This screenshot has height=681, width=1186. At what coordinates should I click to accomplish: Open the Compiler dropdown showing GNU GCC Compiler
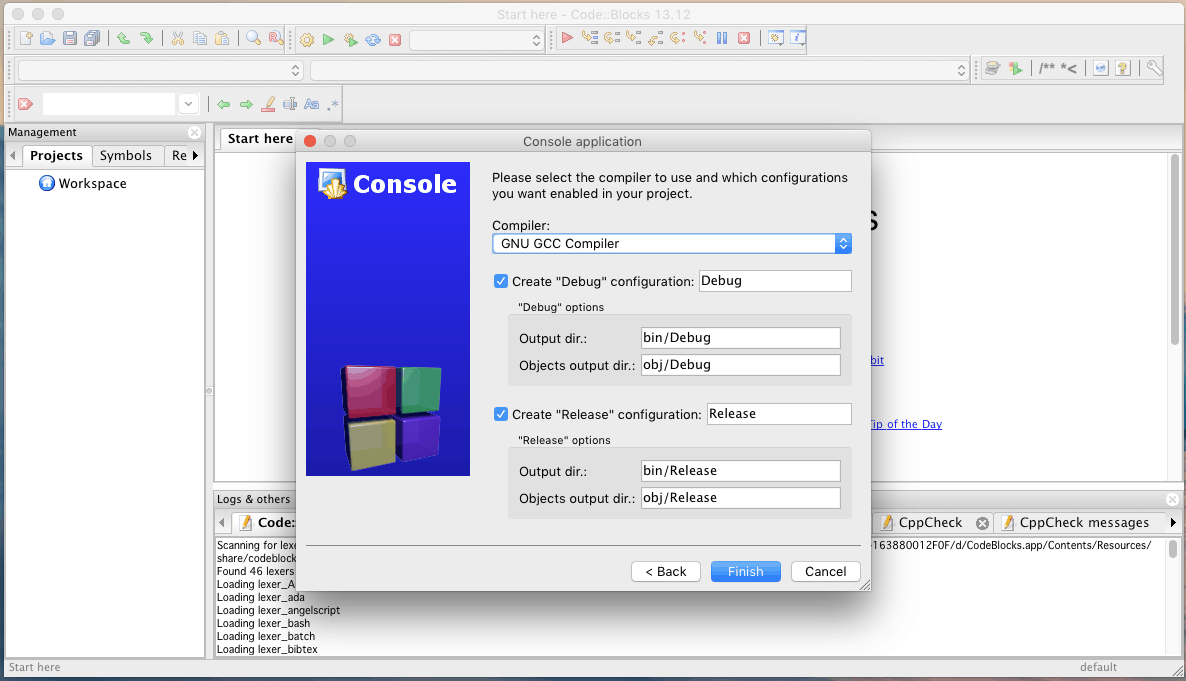pos(843,243)
